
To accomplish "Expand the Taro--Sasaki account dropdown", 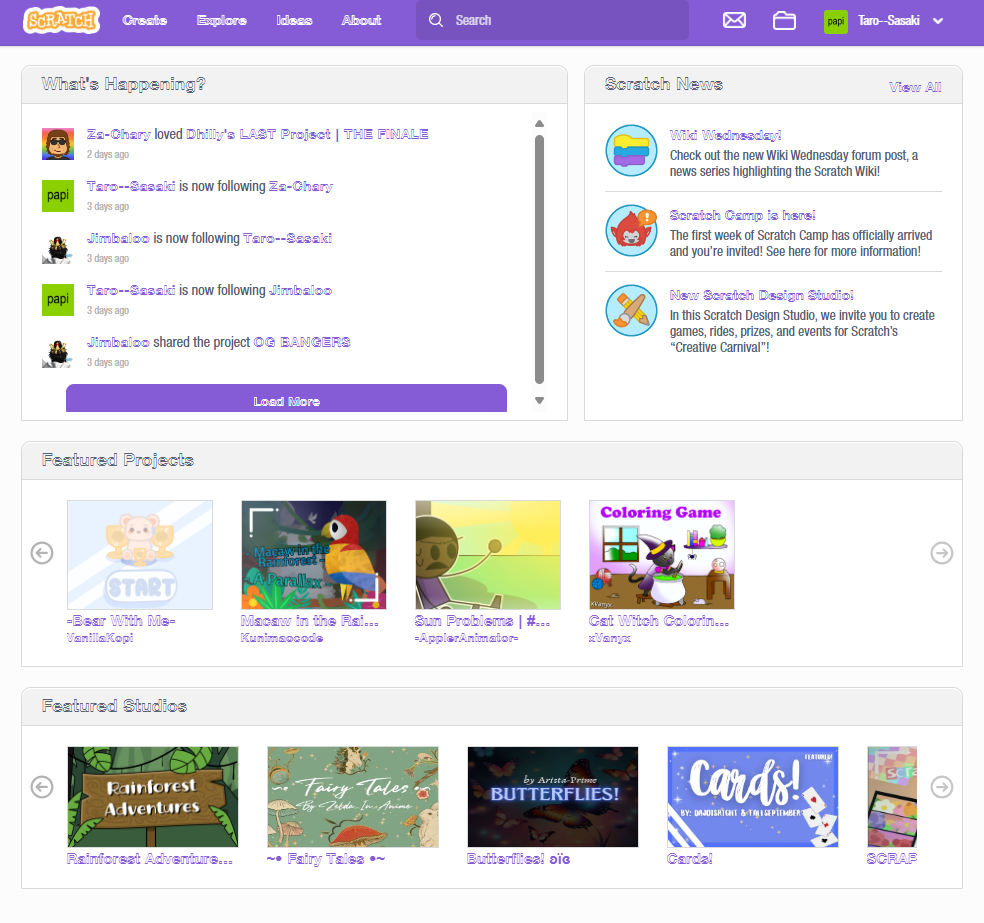I will click(x=937, y=20).
